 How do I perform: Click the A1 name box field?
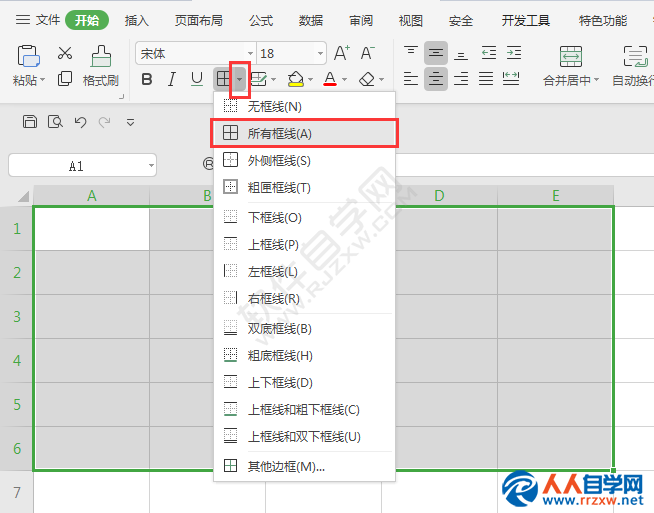tap(83, 166)
